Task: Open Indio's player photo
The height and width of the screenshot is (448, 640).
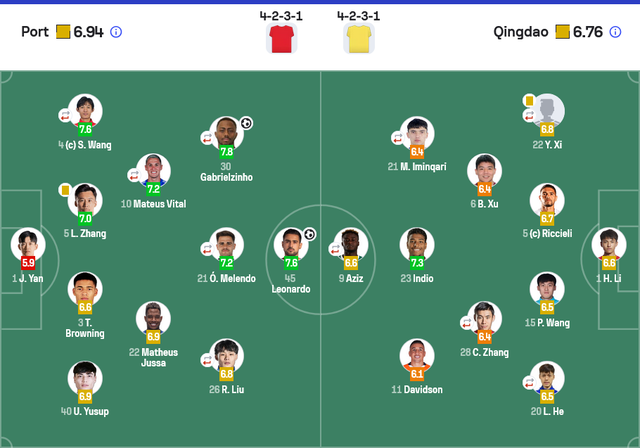Action: pyautogui.click(x=417, y=244)
